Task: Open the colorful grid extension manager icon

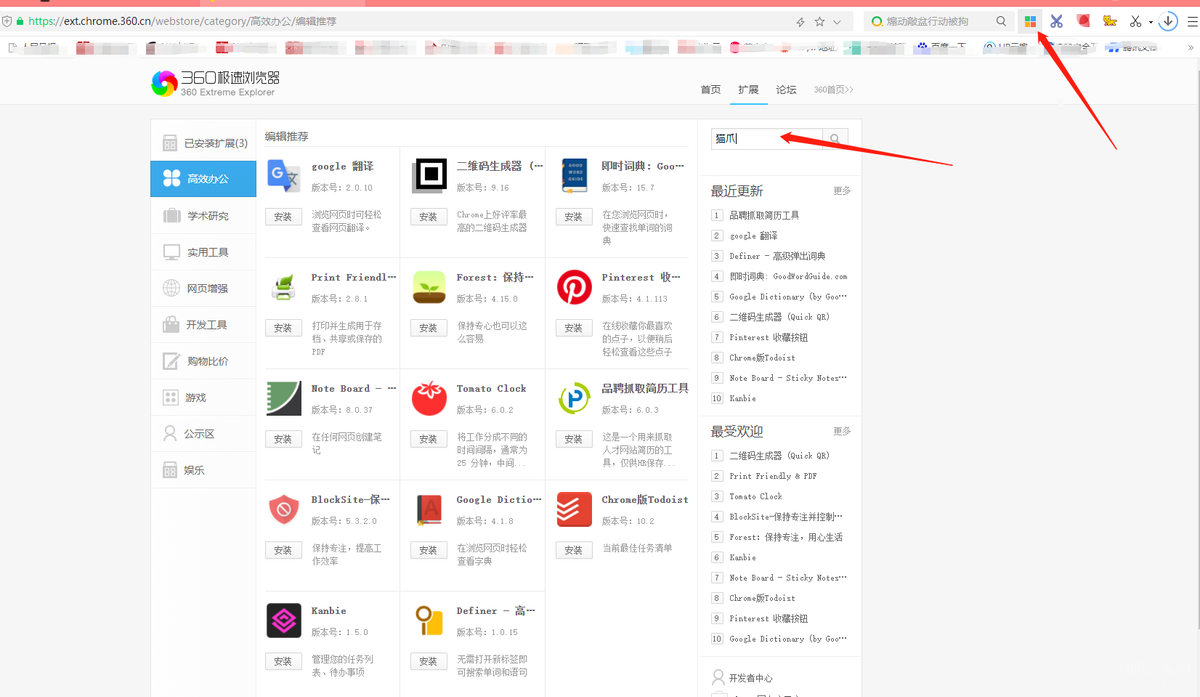Action: click(1030, 21)
